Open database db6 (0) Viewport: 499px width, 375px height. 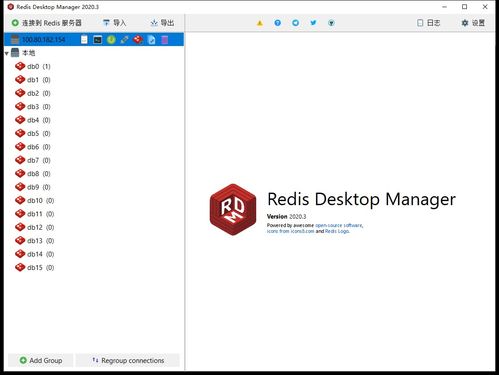pos(33,147)
